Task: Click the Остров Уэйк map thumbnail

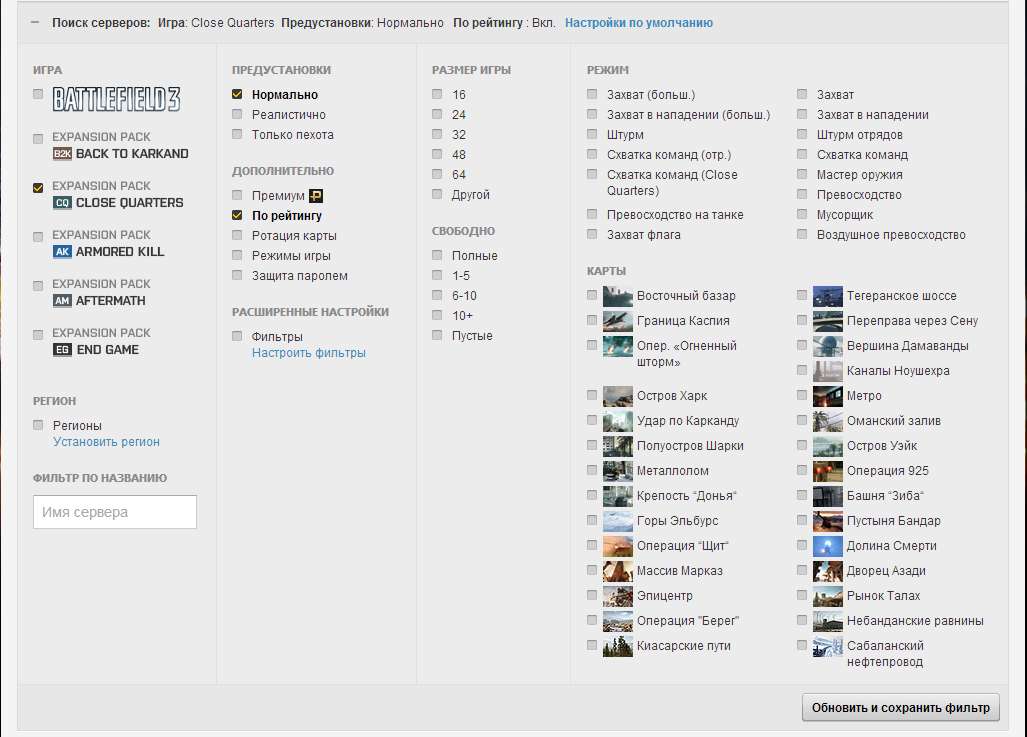Action: click(827, 446)
